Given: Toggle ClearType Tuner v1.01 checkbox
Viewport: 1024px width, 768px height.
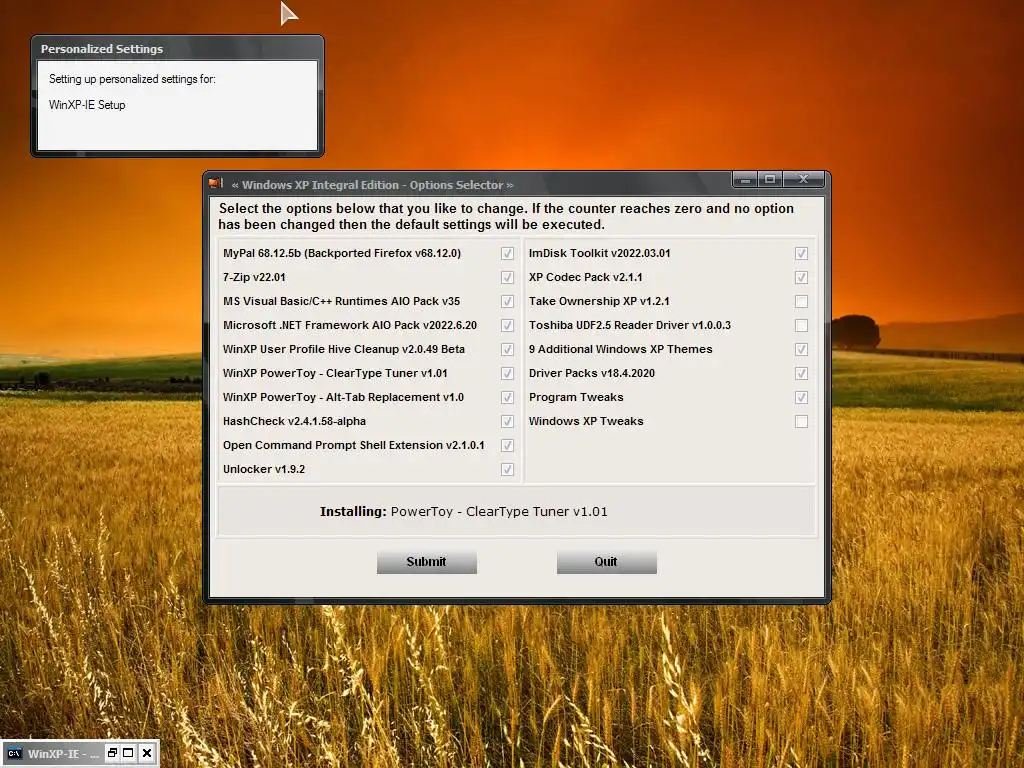Looking at the screenshot, I should click(x=507, y=374).
